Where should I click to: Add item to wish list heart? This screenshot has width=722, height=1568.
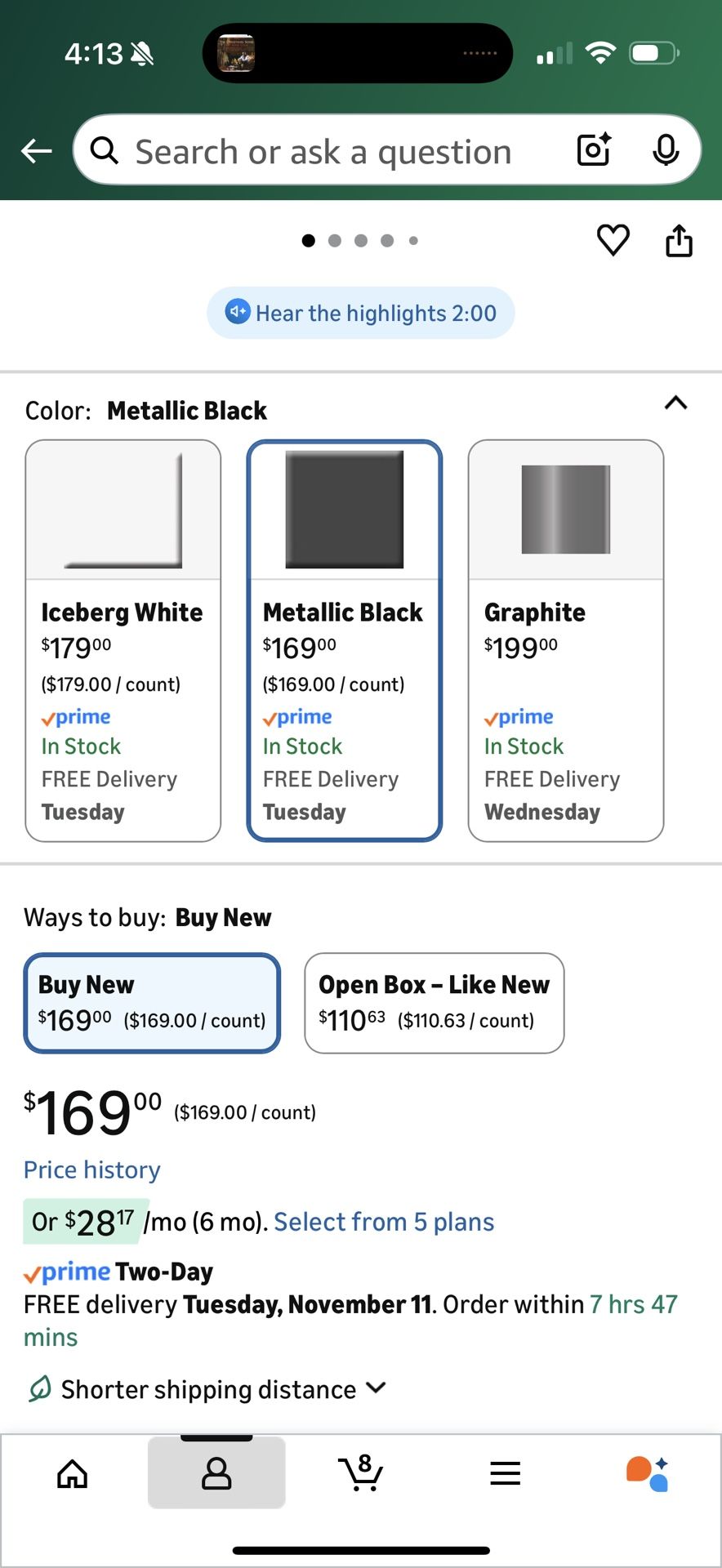pyautogui.click(x=613, y=240)
